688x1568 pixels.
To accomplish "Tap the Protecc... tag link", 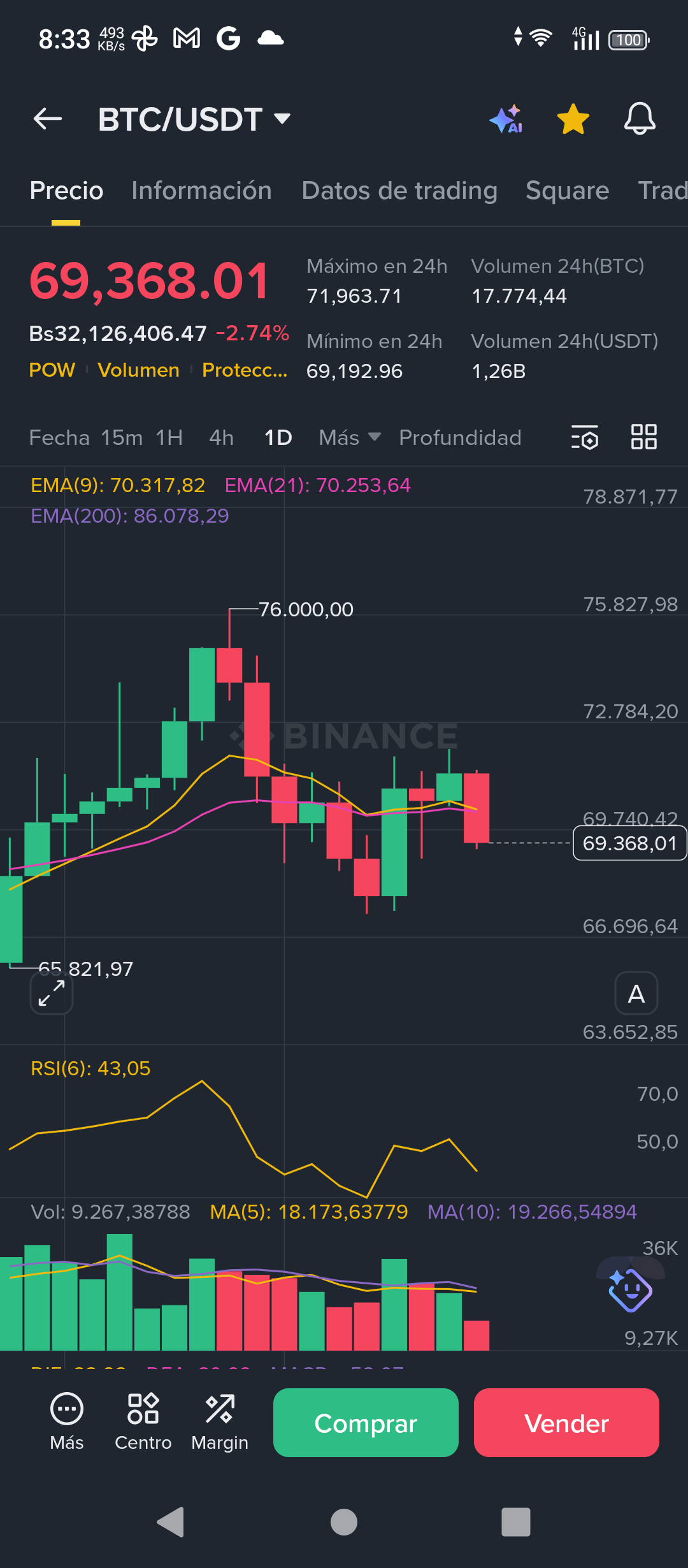I will (245, 370).
